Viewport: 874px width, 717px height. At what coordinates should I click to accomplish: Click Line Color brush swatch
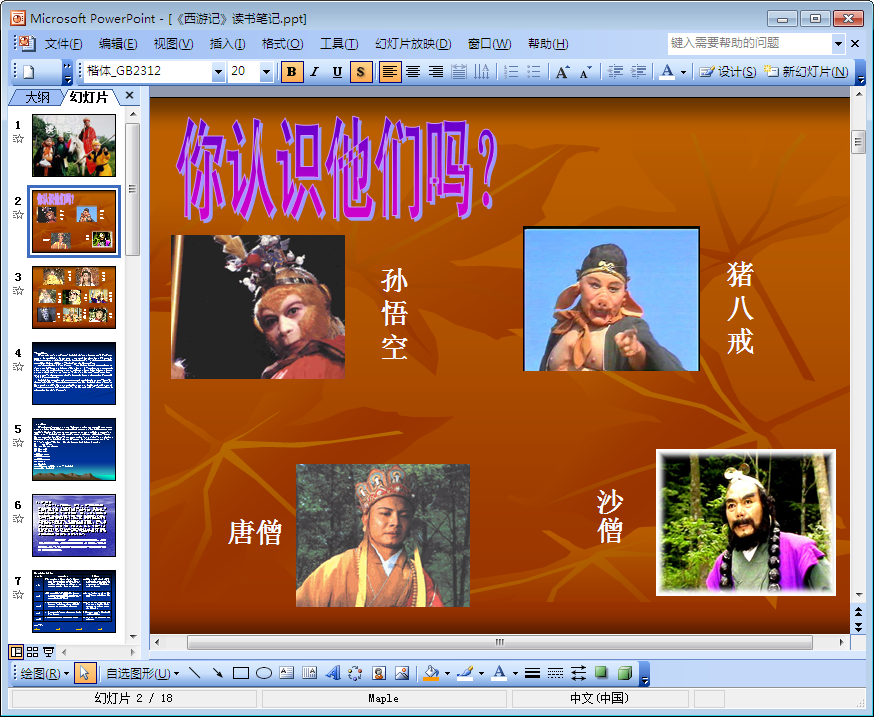pos(465,673)
